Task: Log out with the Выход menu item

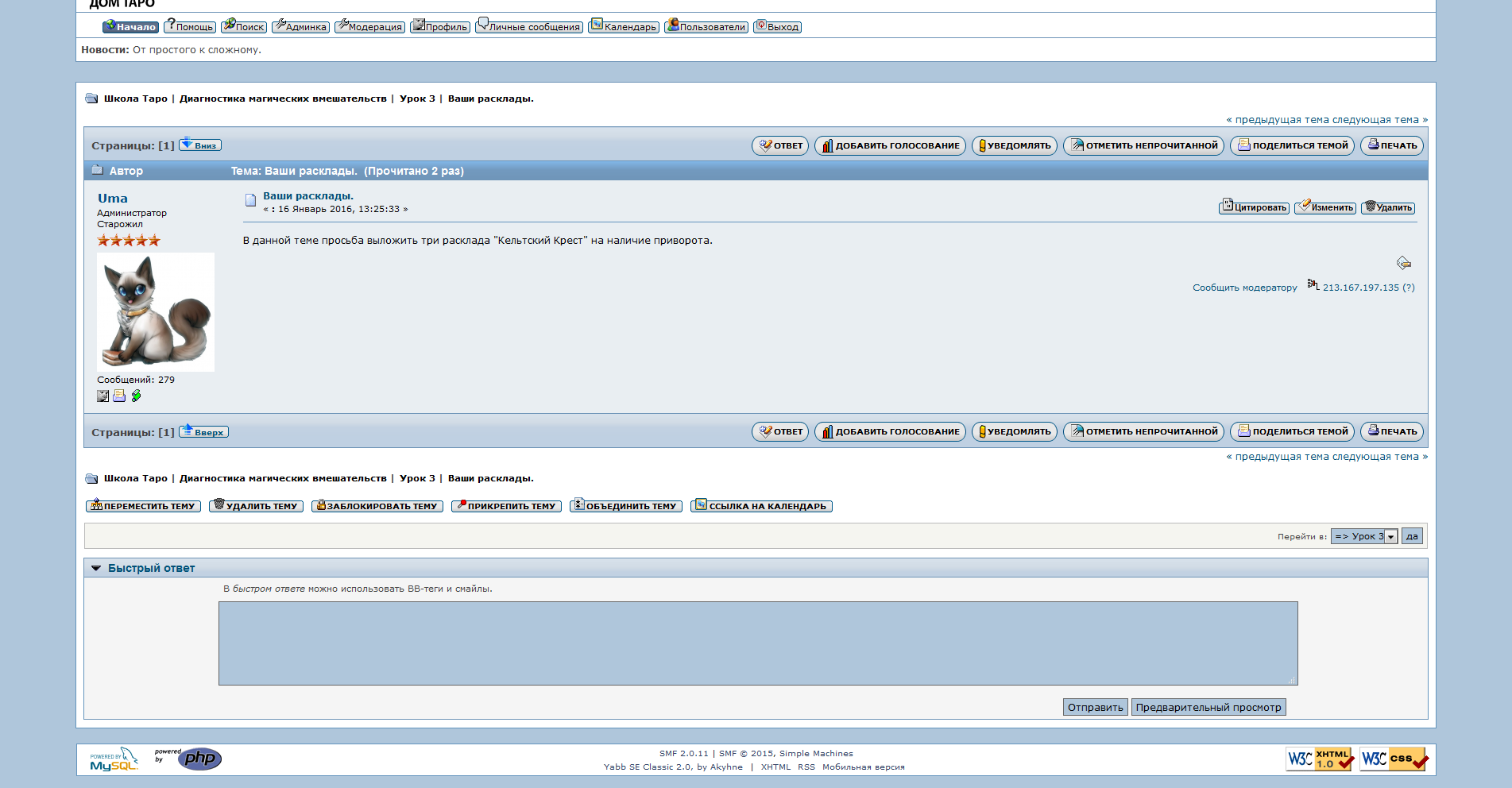Action: (x=777, y=27)
